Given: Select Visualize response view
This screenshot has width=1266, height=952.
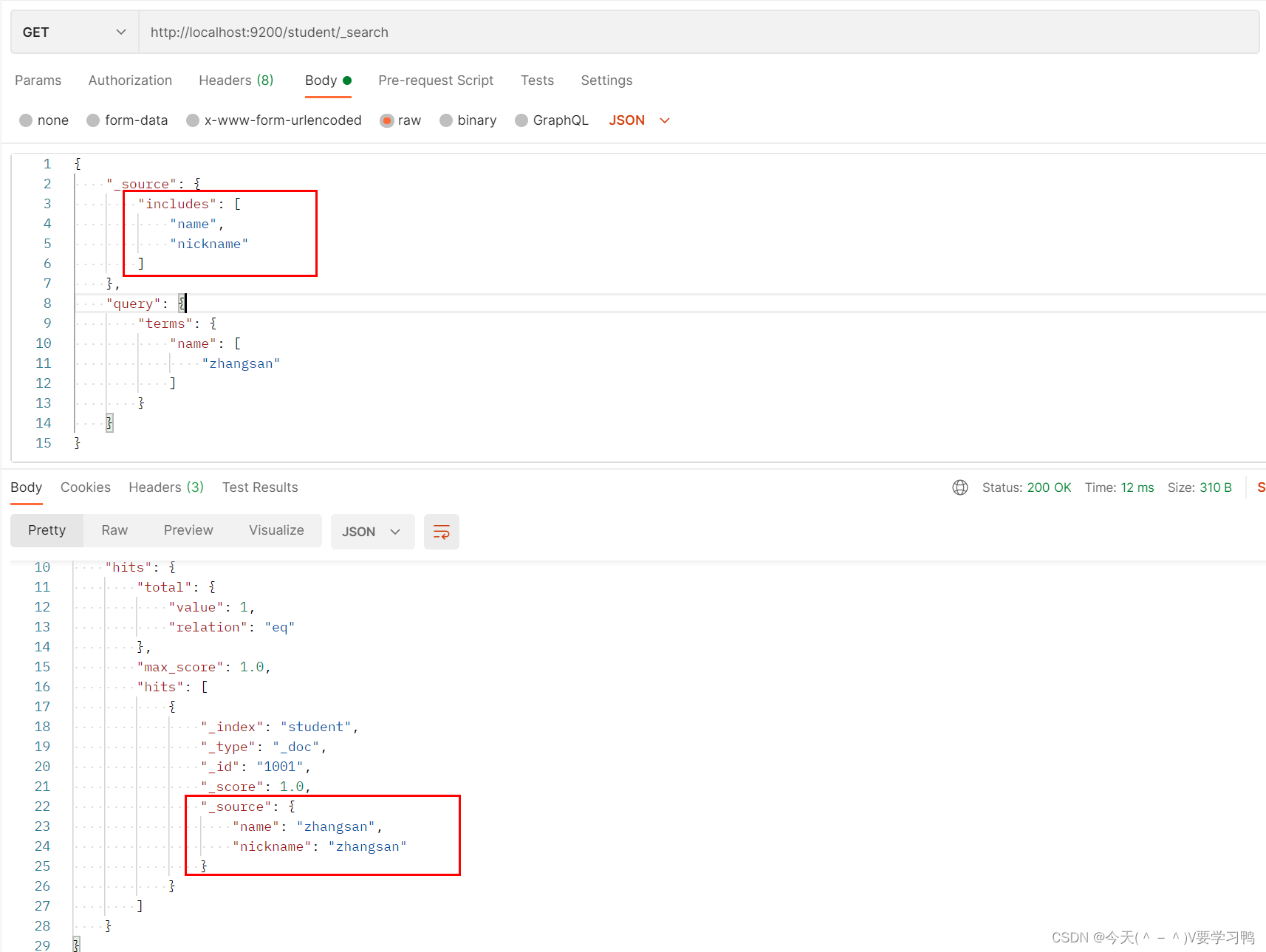Looking at the screenshot, I should (276, 530).
